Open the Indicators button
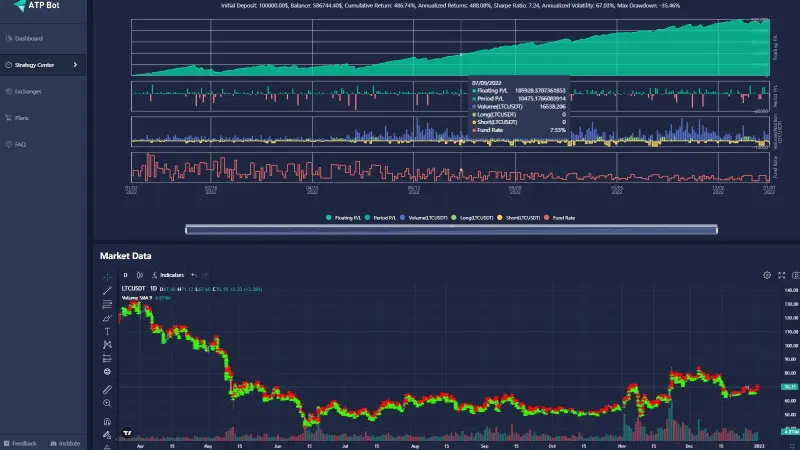This screenshot has width=800, height=450. [169, 275]
